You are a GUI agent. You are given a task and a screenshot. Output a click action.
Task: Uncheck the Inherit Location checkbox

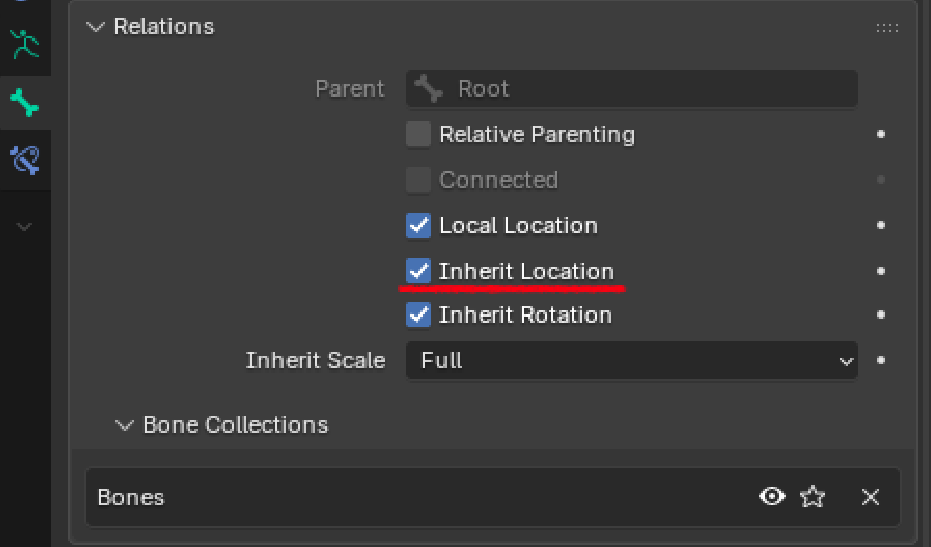tap(418, 271)
